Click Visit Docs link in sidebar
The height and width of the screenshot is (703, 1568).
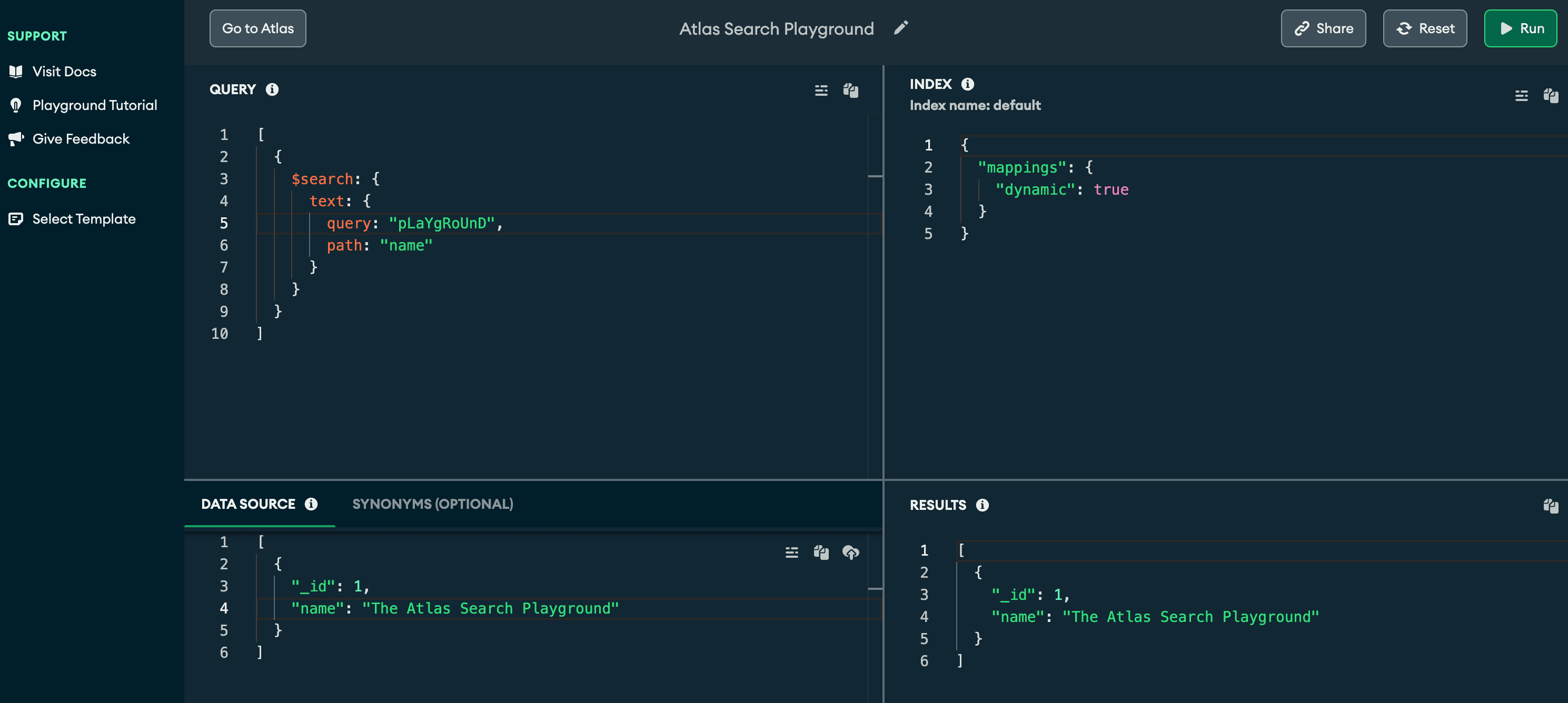tap(64, 71)
